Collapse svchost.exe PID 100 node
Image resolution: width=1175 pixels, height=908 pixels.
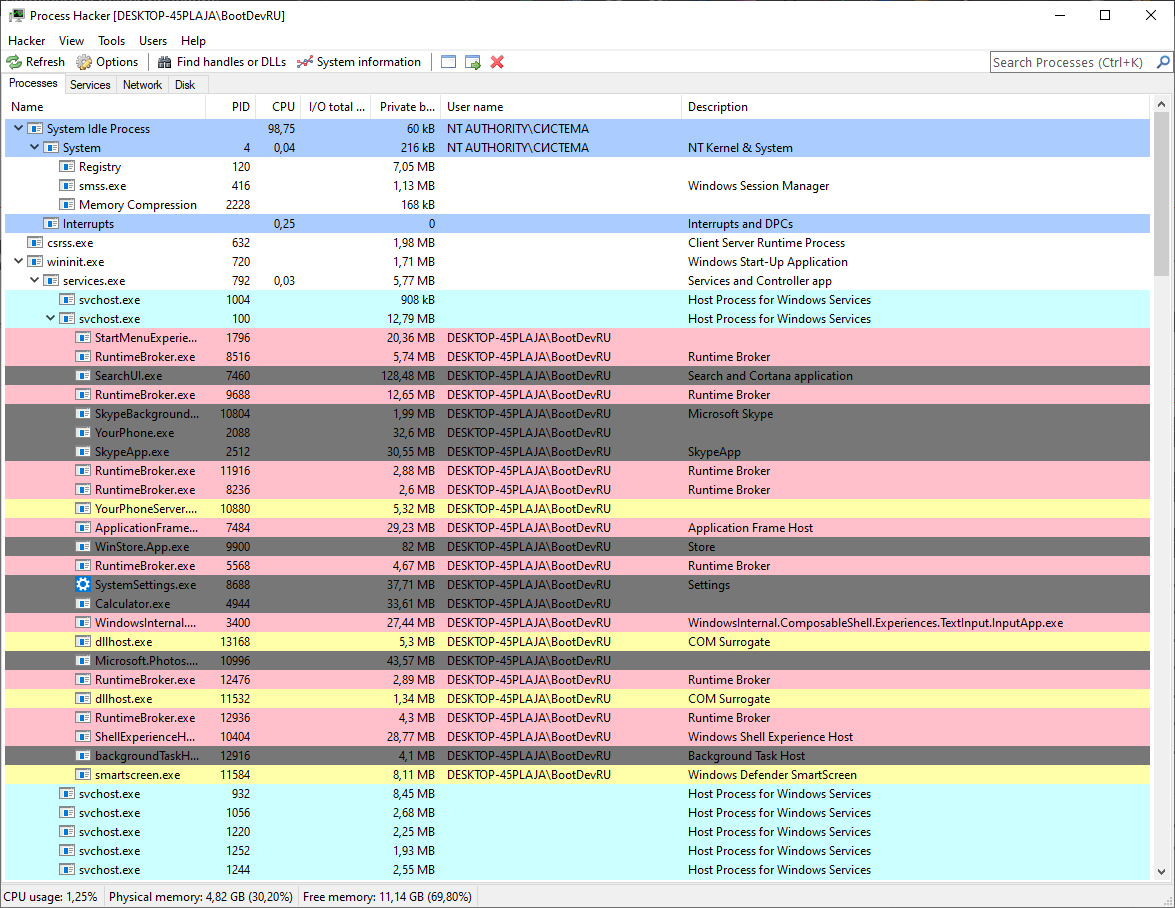[x=50, y=318]
